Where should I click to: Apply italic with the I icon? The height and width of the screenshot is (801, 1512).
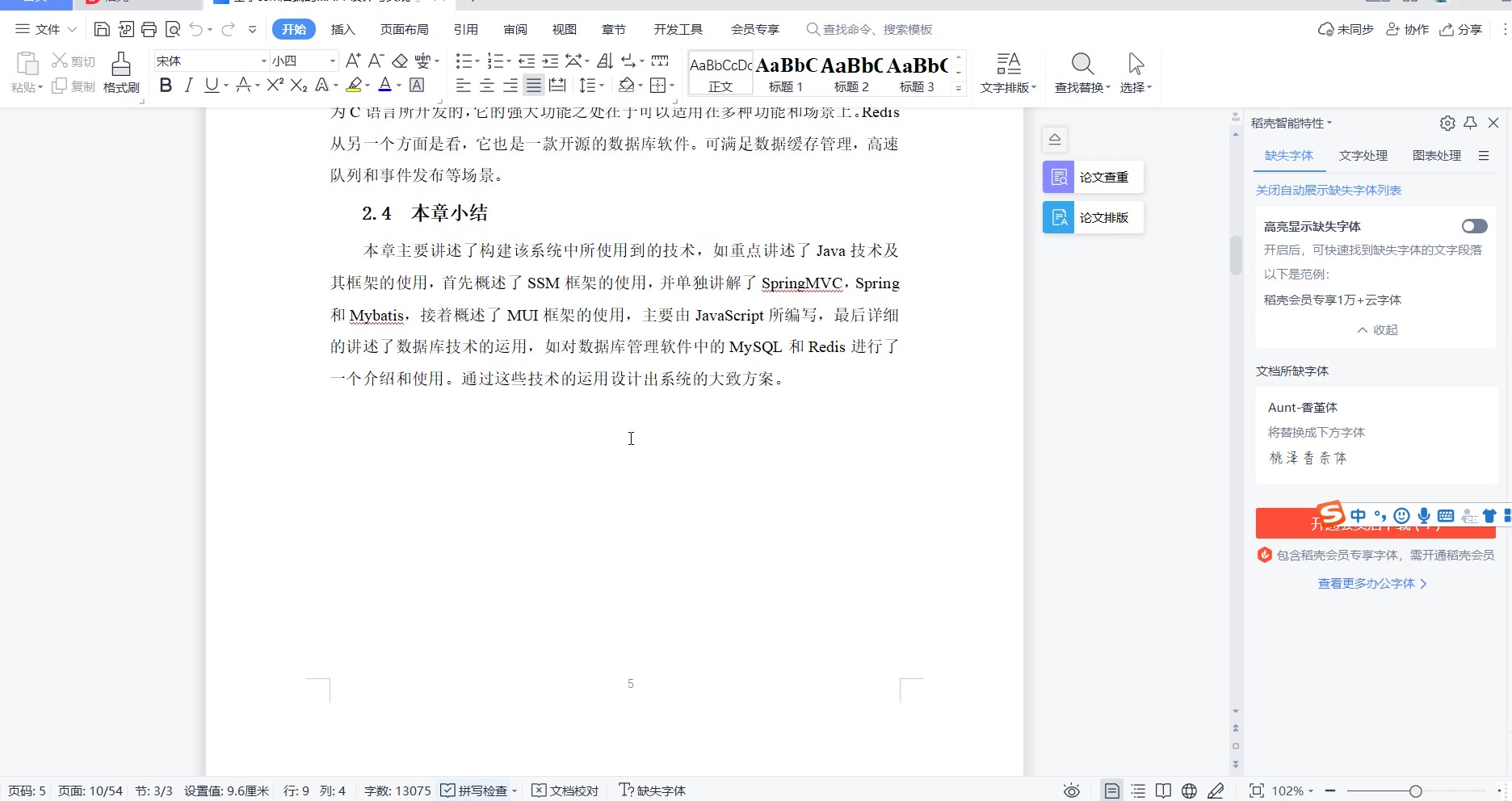pos(189,86)
